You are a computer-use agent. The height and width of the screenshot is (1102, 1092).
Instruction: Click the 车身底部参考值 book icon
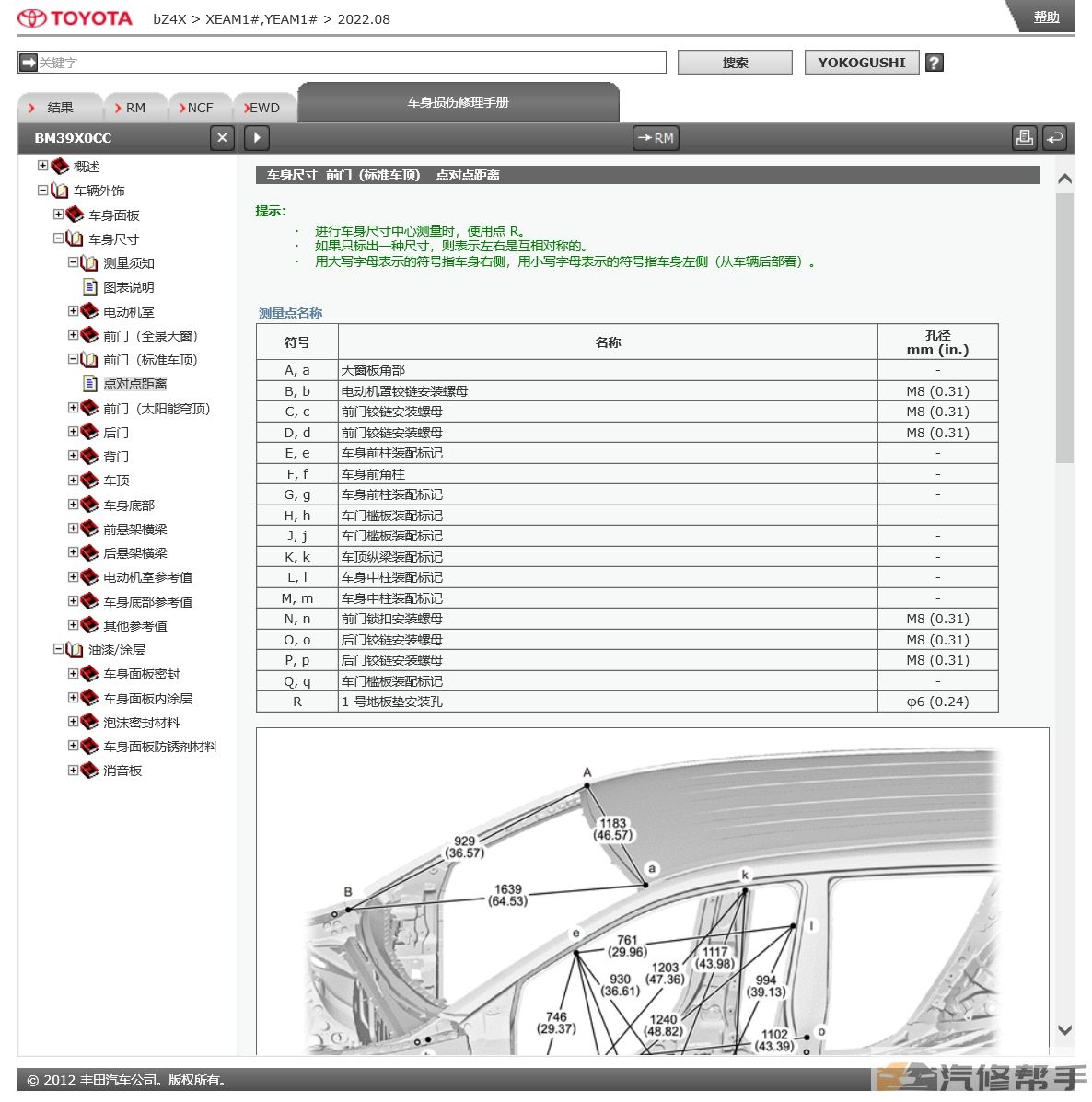pyautogui.click(x=89, y=601)
